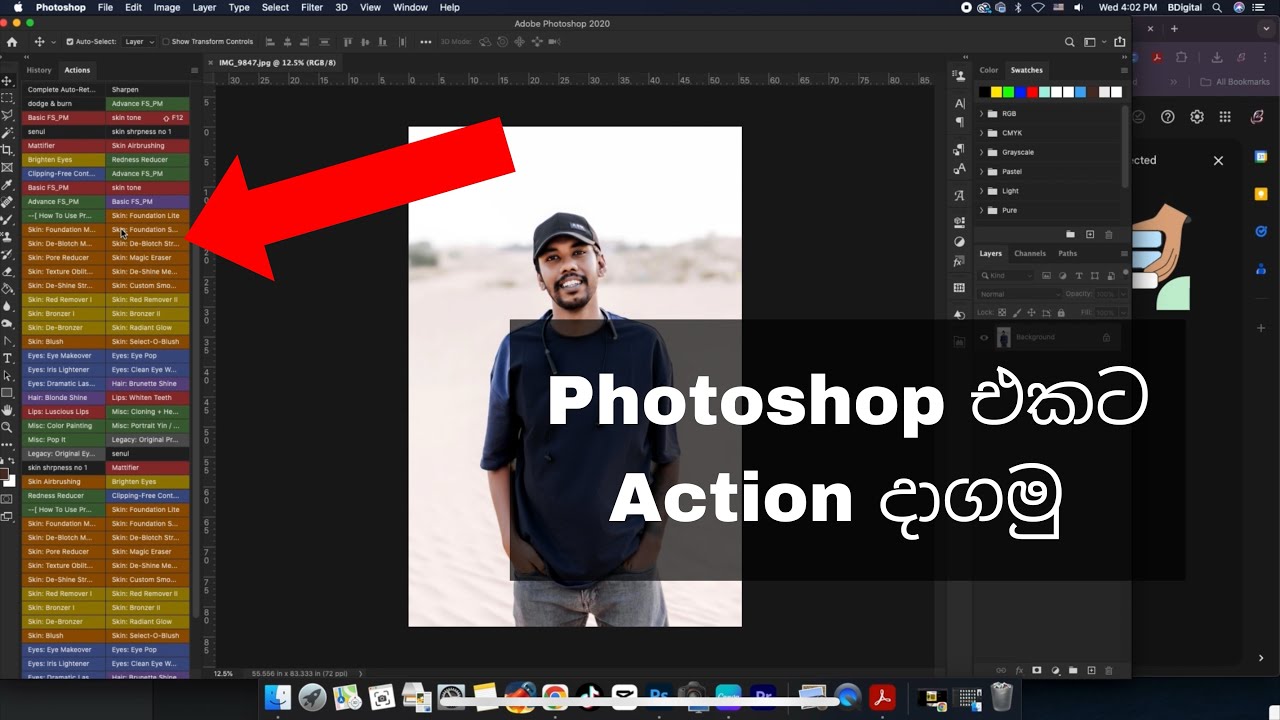
Task: Switch to the Channels tab
Action: coord(1030,254)
